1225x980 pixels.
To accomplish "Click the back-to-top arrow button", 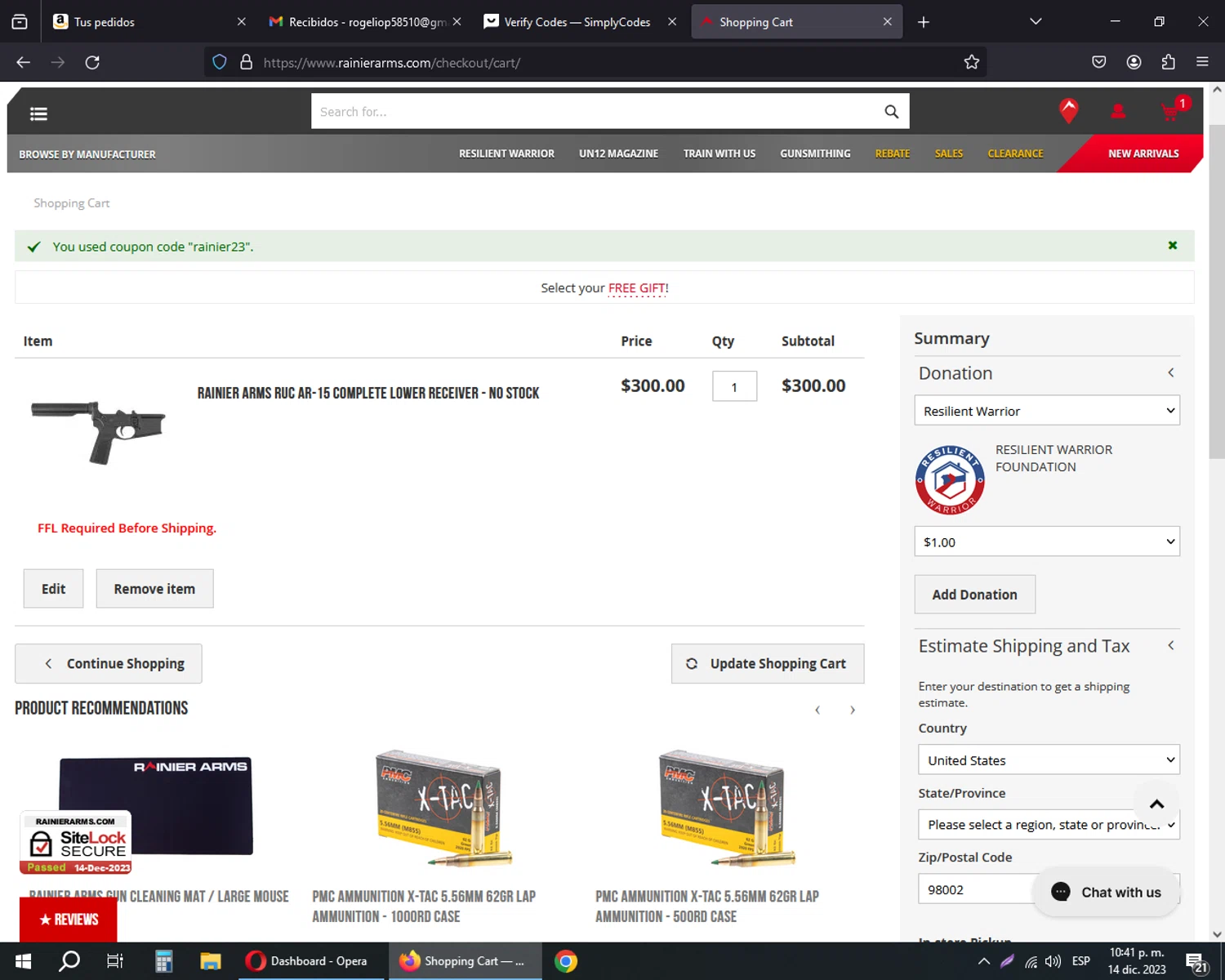I will pyautogui.click(x=1156, y=804).
